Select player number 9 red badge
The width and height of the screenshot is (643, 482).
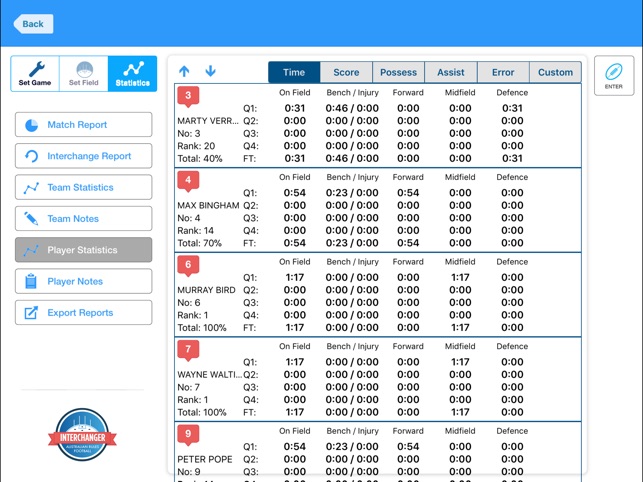click(188, 435)
